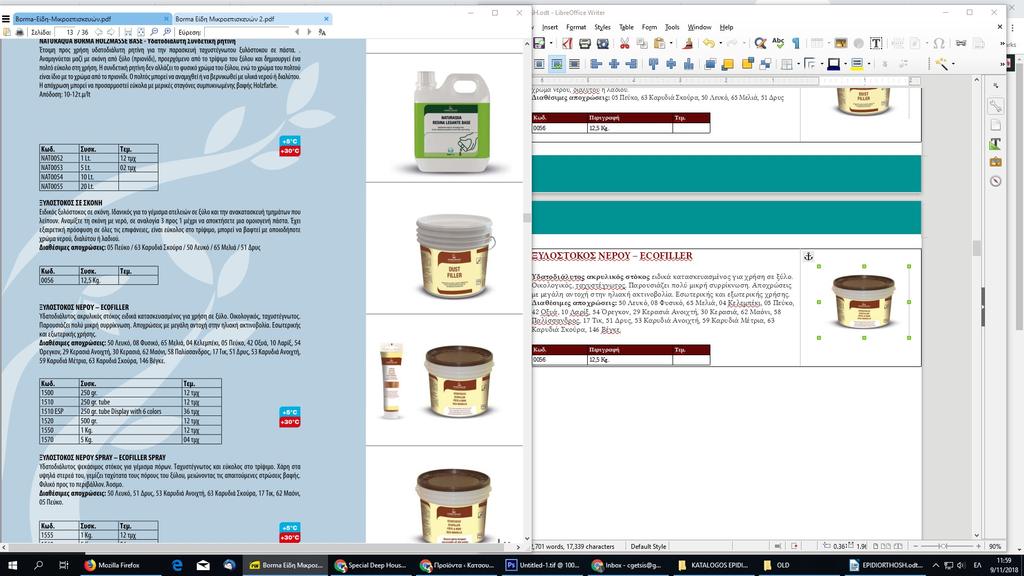Viewport: 1024px width, 576px height.
Task: Switch to Inbox Chrome window in taskbar
Action: [x=626, y=565]
